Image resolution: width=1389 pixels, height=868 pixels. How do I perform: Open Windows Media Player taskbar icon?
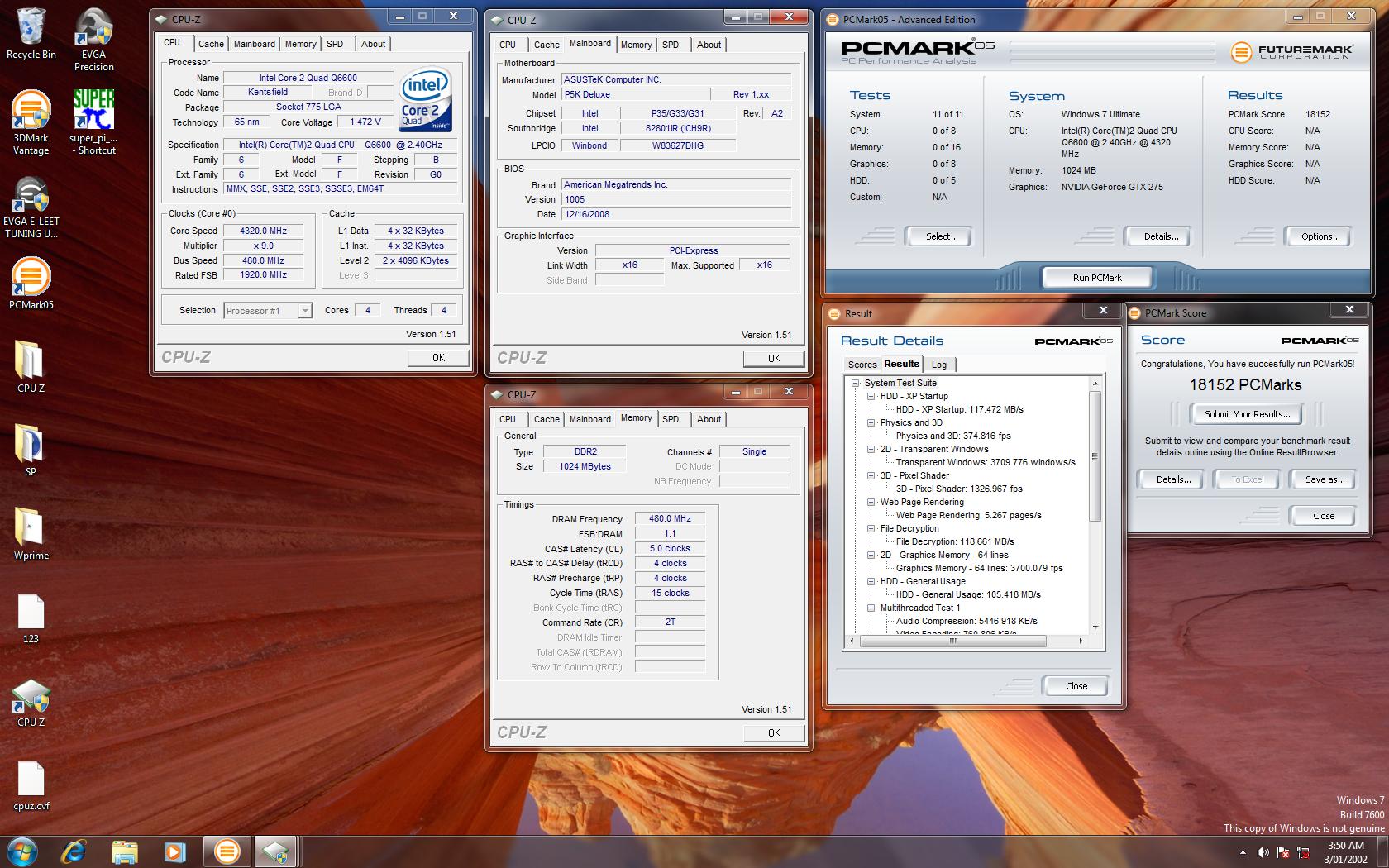(174, 851)
